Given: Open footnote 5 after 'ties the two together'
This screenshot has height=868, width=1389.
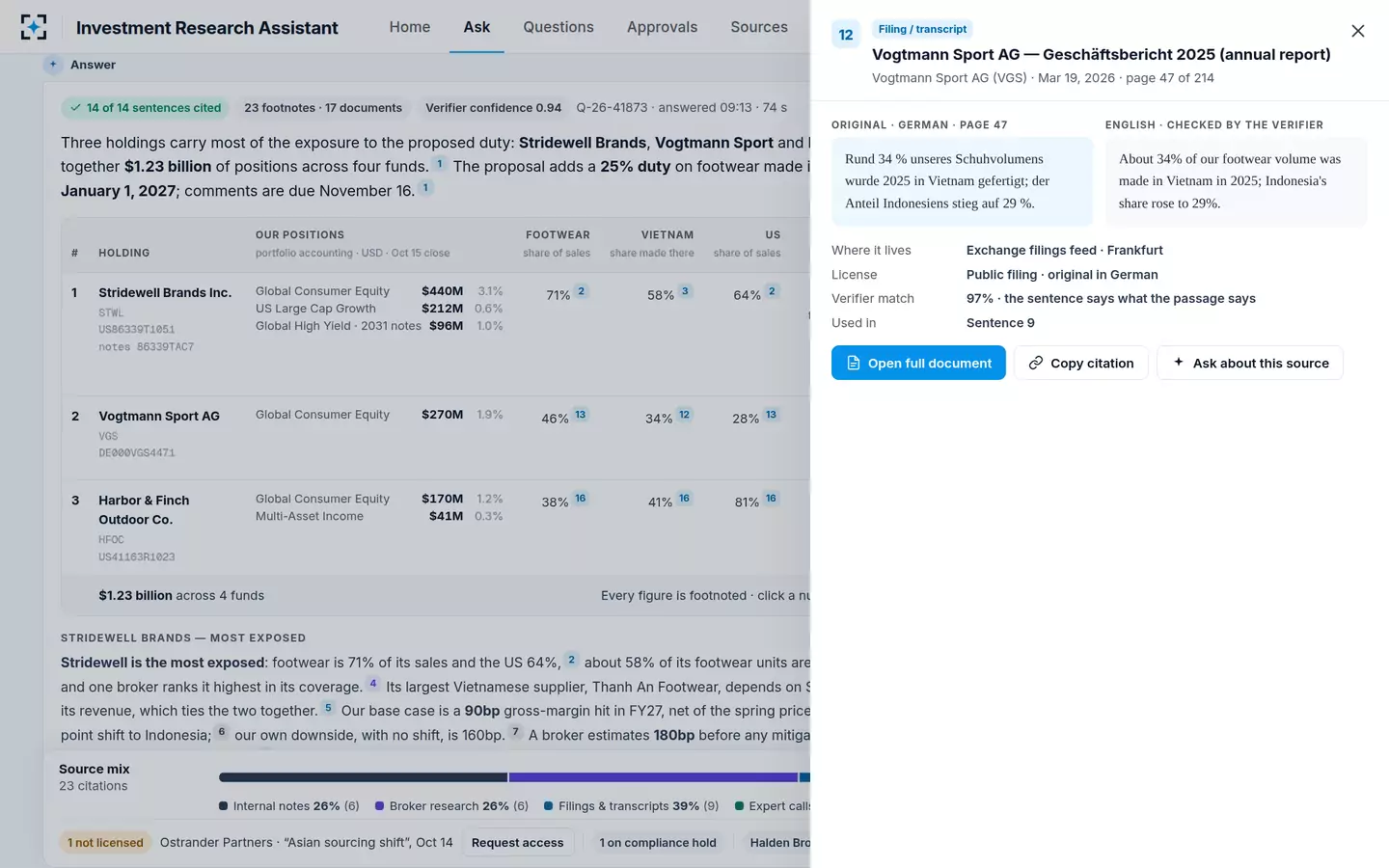Looking at the screenshot, I should (x=328, y=708).
